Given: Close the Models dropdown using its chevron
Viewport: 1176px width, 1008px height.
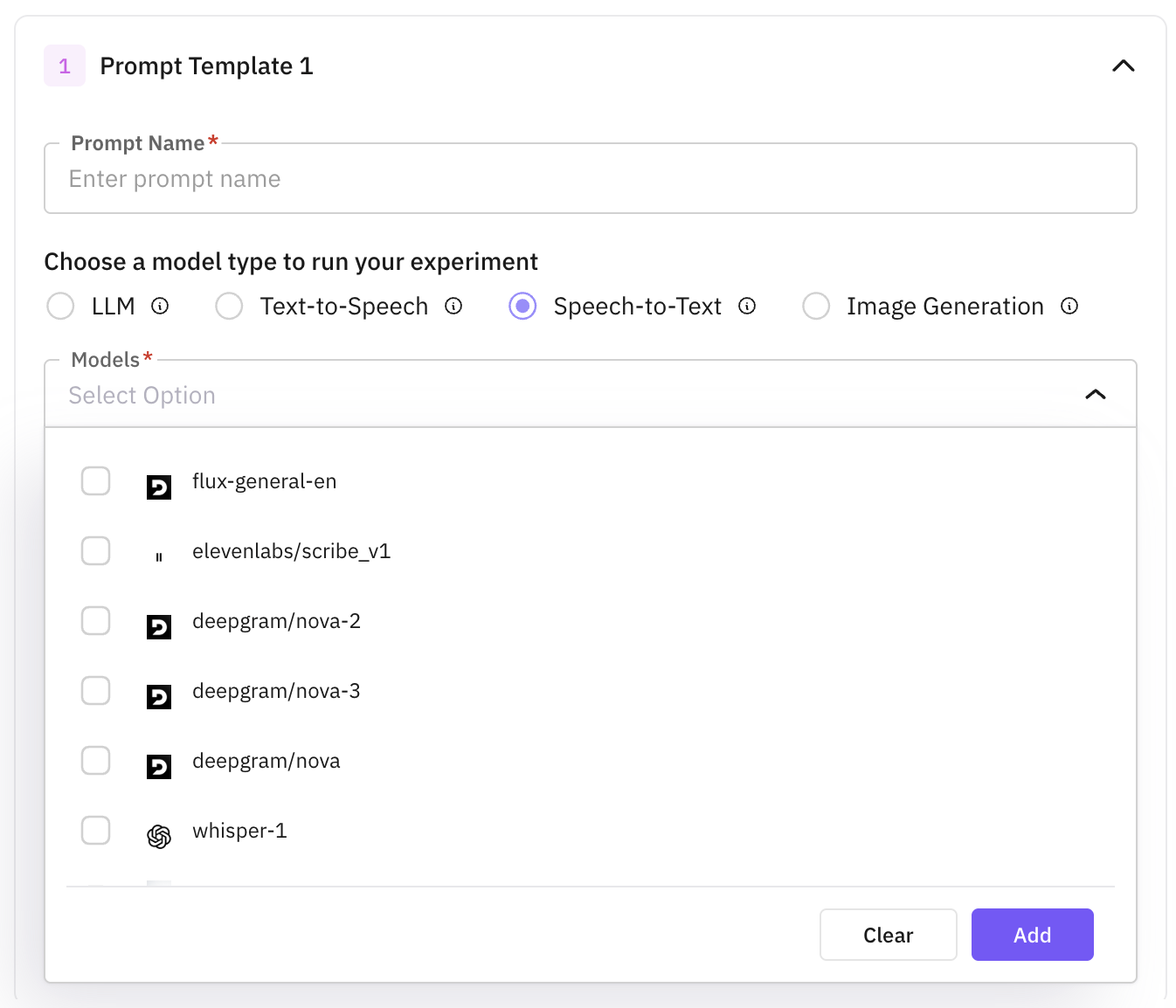Looking at the screenshot, I should (x=1095, y=395).
